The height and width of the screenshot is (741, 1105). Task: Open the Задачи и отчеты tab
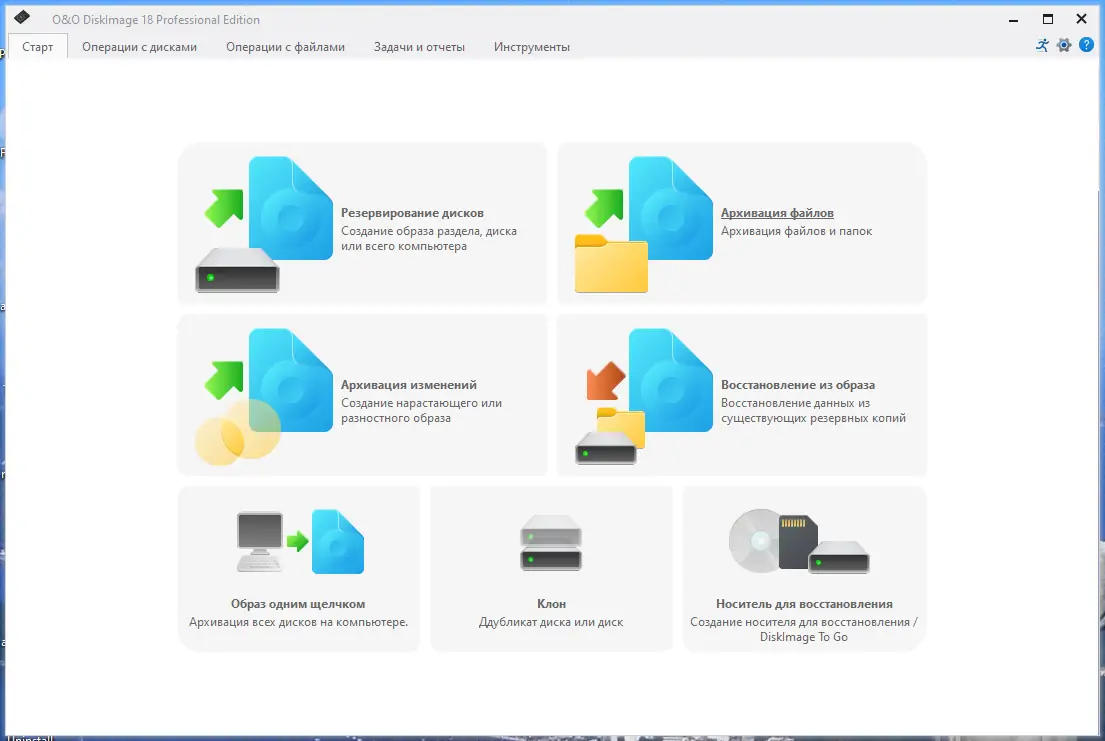pyautogui.click(x=419, y=47)
